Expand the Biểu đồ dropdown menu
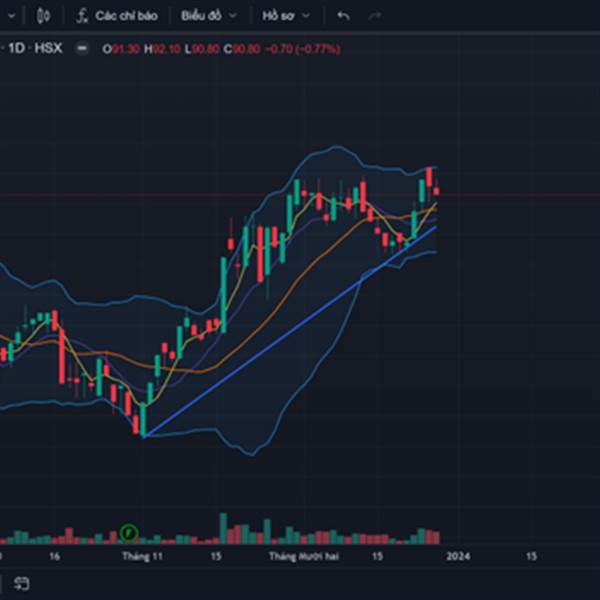Image resolution: width=600 pixels, height=600 pixels. (x=209, y=16)
